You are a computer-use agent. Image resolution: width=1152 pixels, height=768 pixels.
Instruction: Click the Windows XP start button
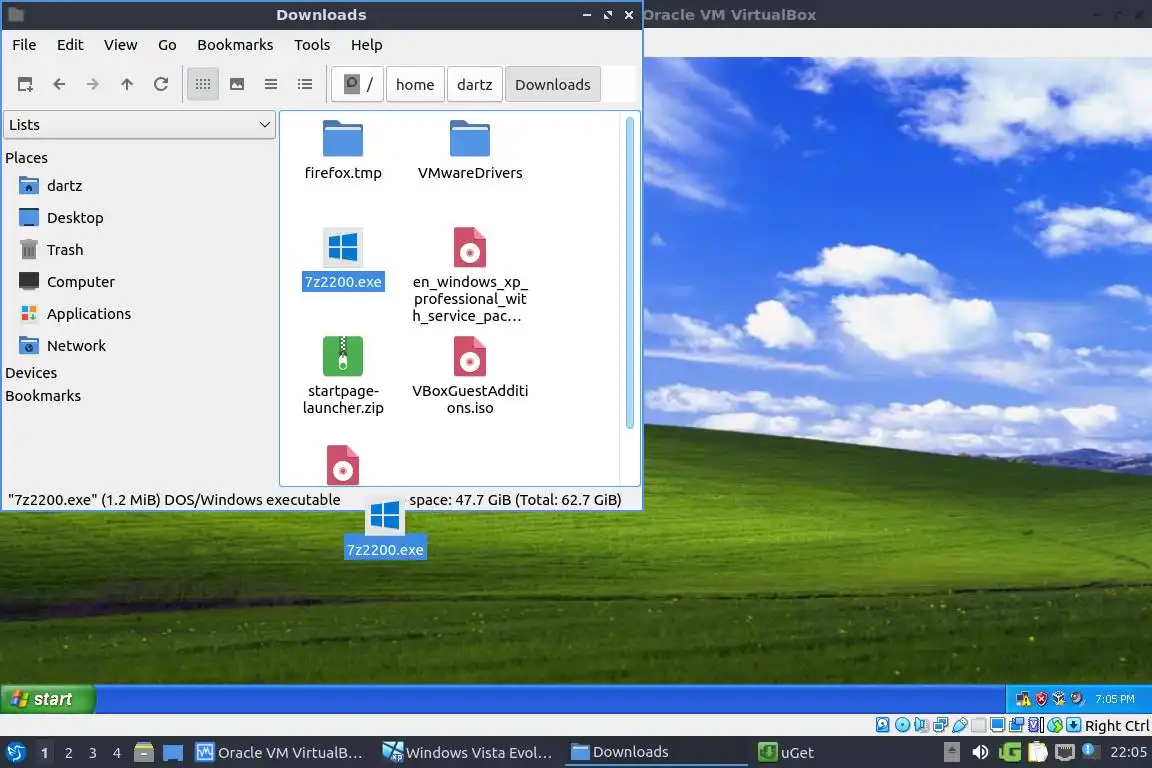click(x=48, y=699)
